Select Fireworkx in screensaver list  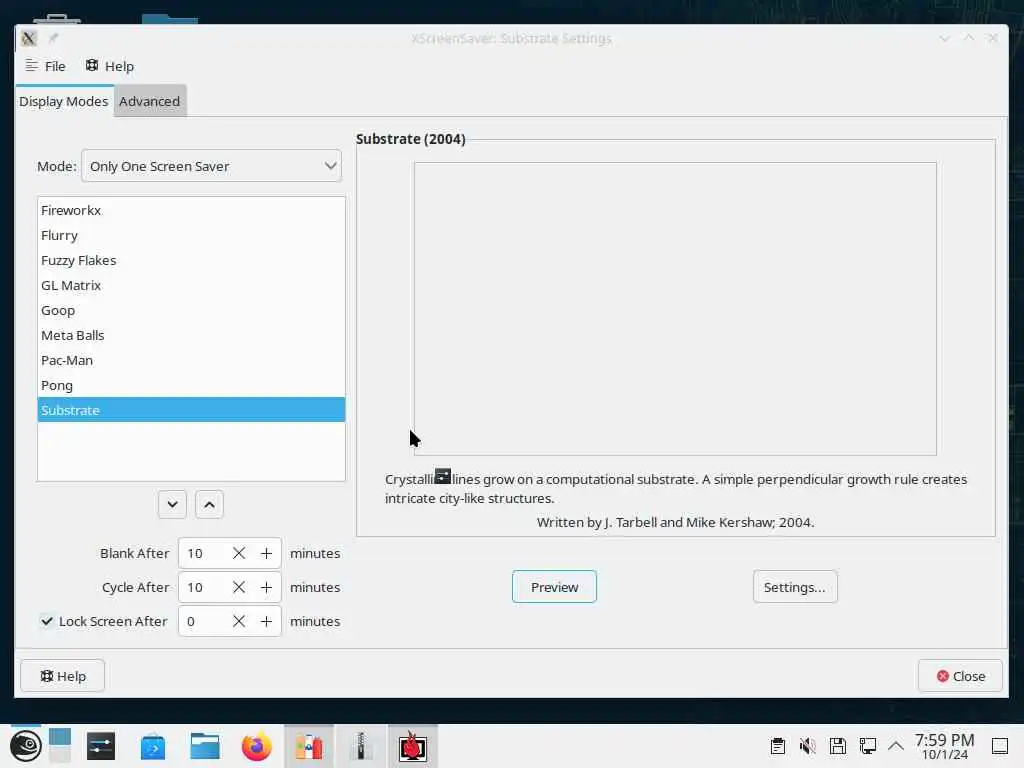(x=191, y=210)
